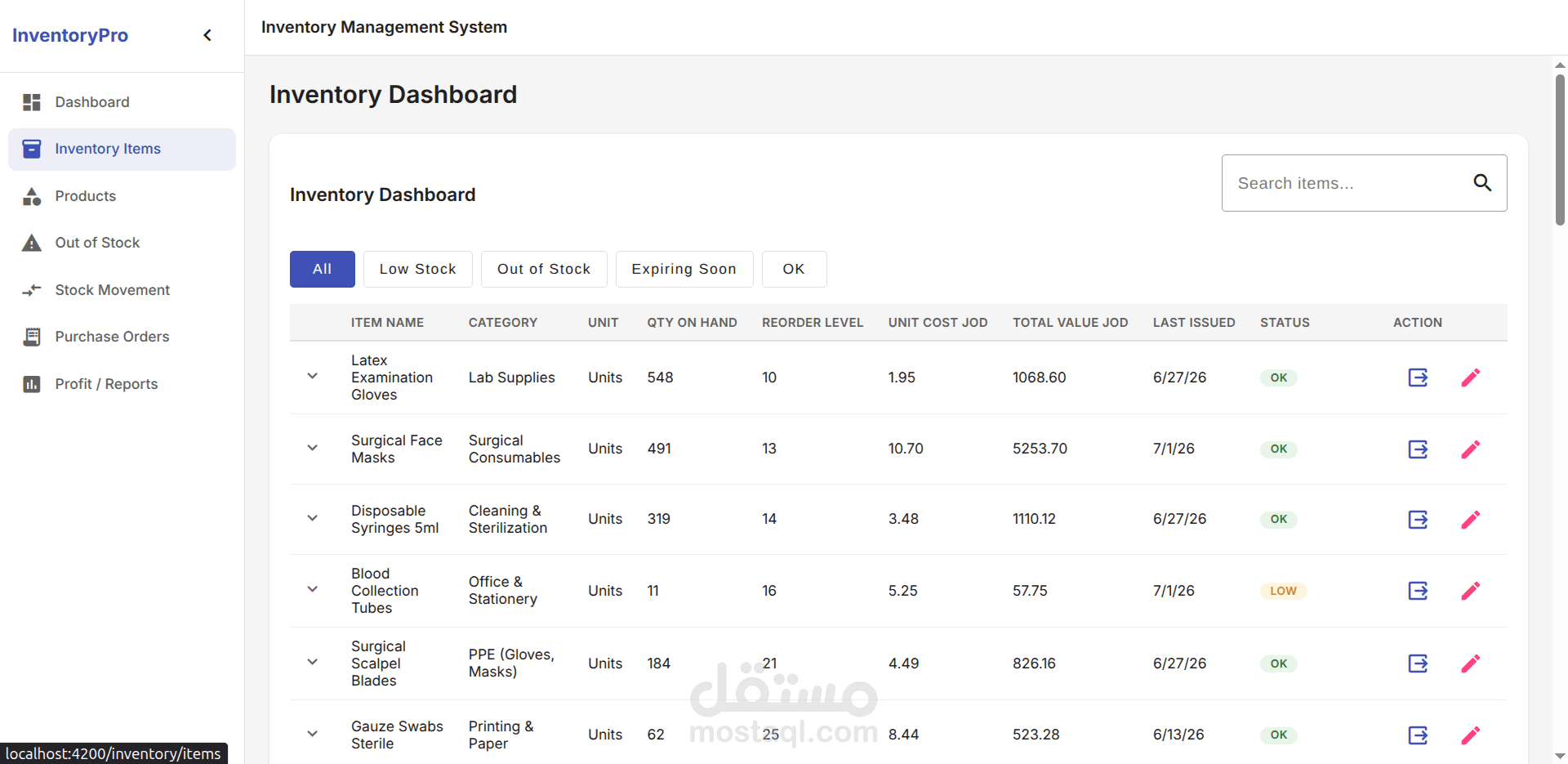Viewport: 1568px width, 764px height.
Task: Expand the Blood Collection Tubes row
Action: coord(312,590)
